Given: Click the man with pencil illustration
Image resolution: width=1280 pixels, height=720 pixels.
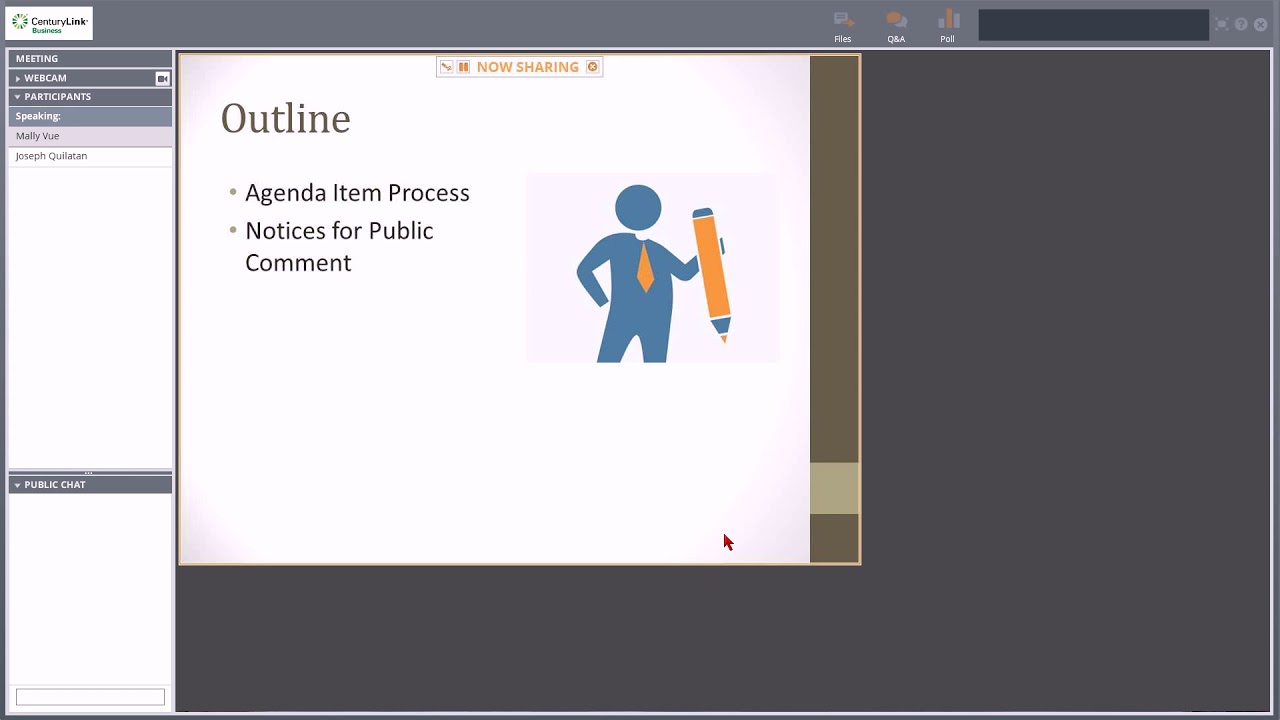Looking at the screenshot, I should click(x=653, y=268).
